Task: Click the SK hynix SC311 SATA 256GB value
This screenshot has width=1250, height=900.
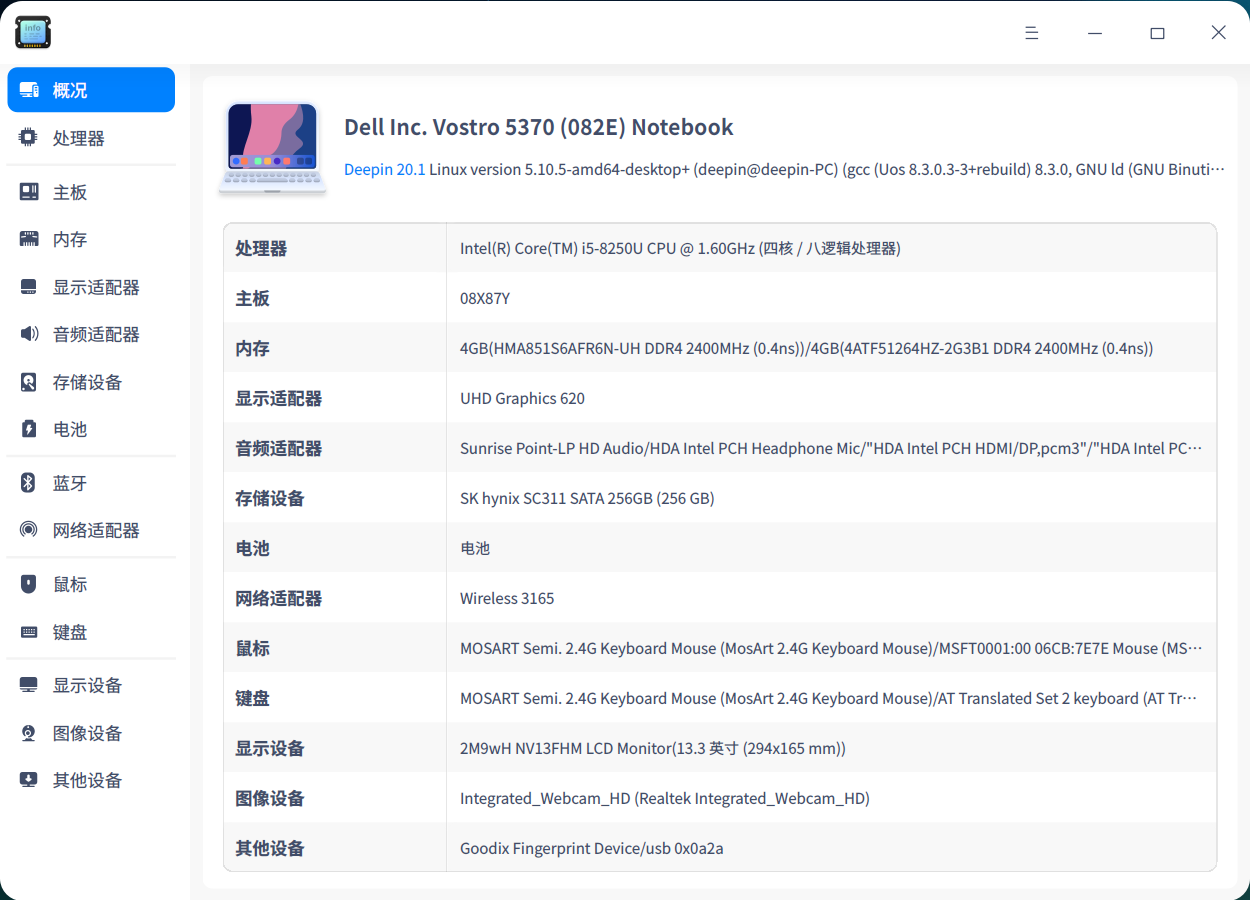Action: point(587,498)
